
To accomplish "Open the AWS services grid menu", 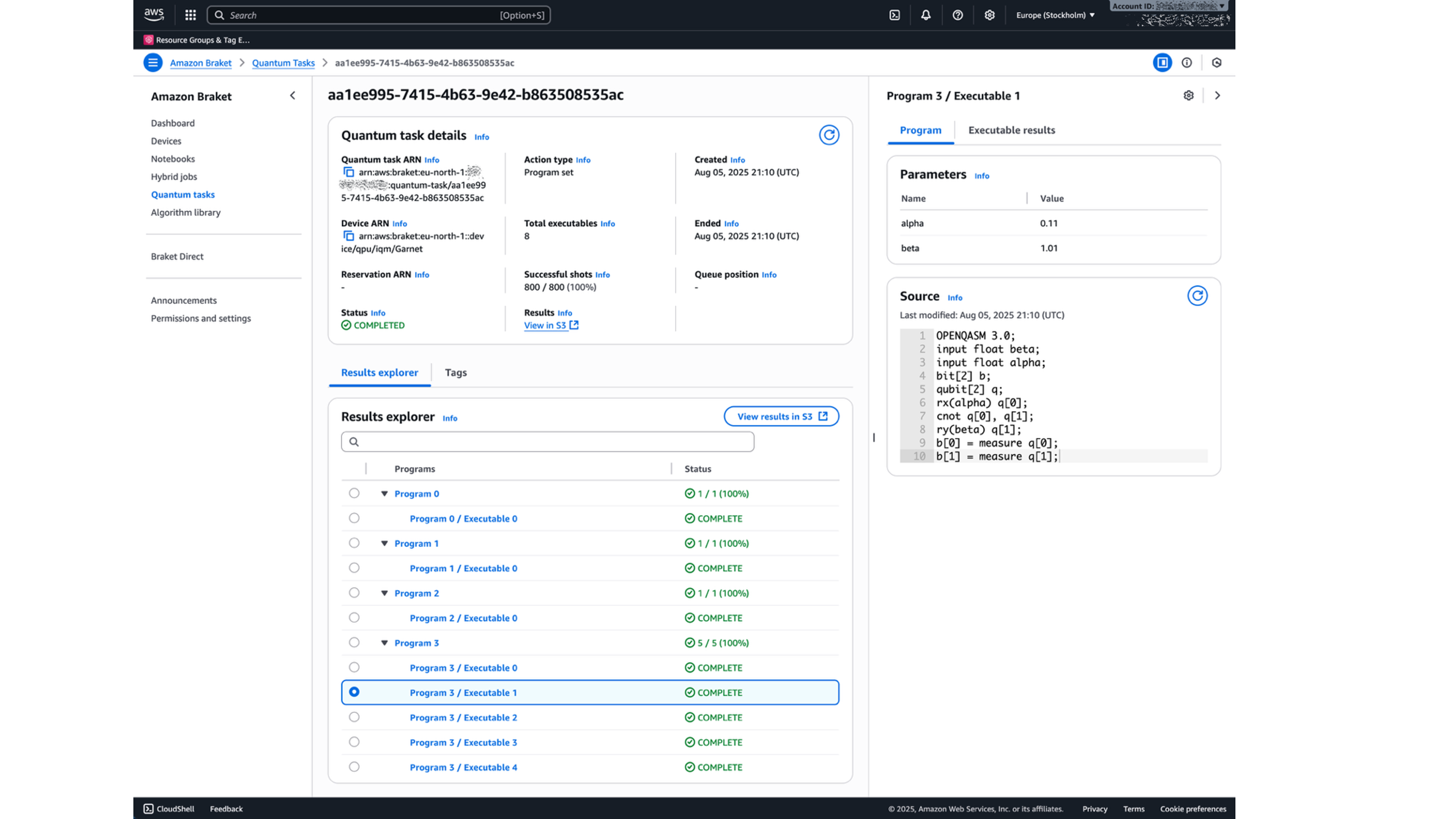I will (190, 15).
